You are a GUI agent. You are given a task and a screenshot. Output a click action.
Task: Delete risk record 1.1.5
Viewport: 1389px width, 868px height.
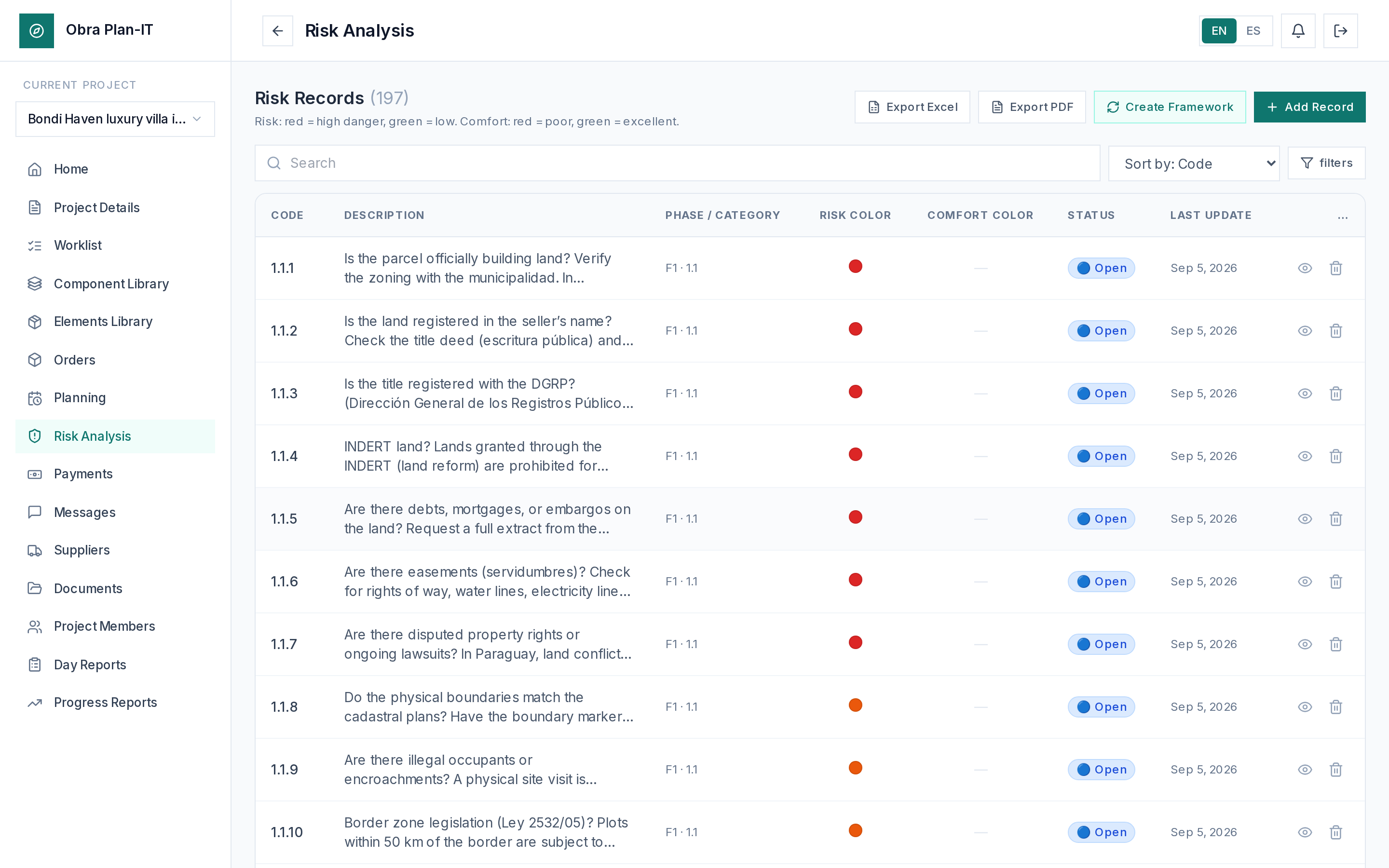click(1335, 519)
